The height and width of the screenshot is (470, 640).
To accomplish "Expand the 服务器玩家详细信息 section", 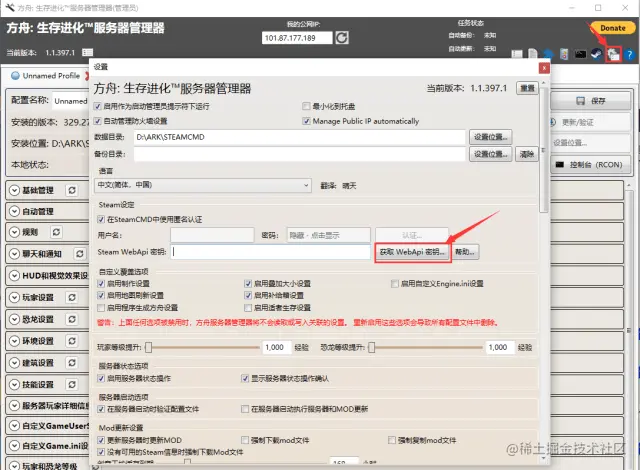I will click(15, 406).
